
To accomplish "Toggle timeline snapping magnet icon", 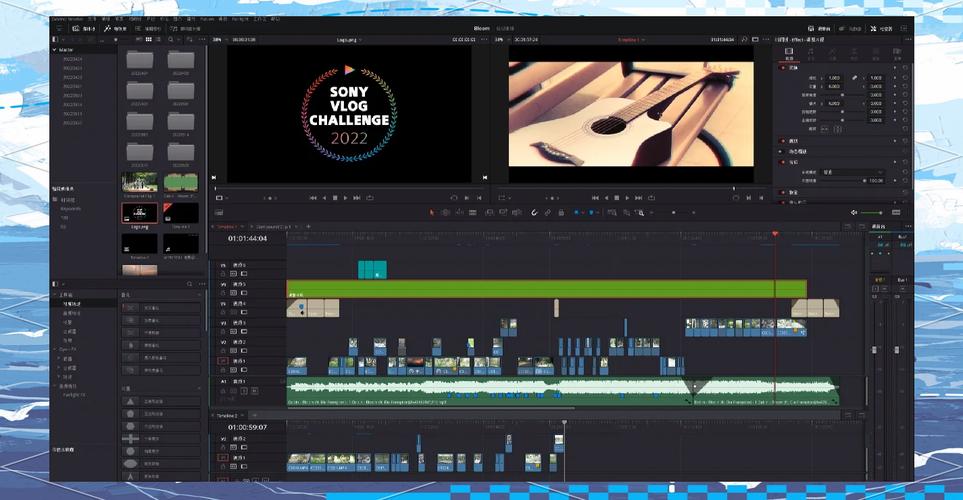I will pyautogui.click(x=534, y=213).
